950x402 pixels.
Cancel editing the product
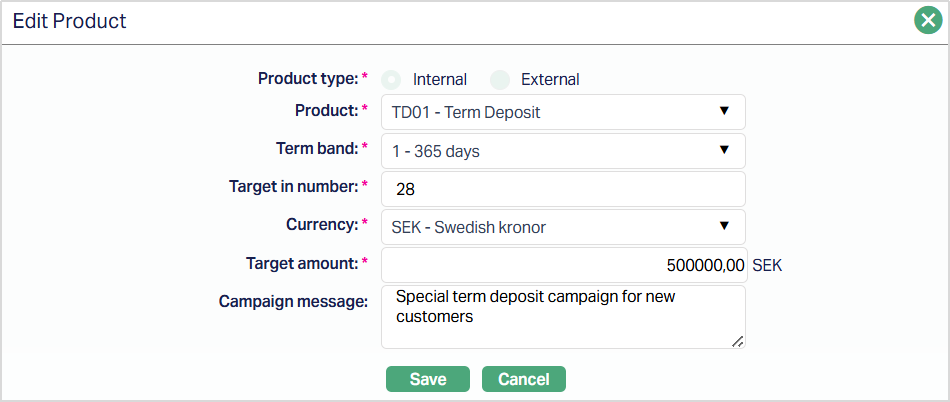coord(523,379)
